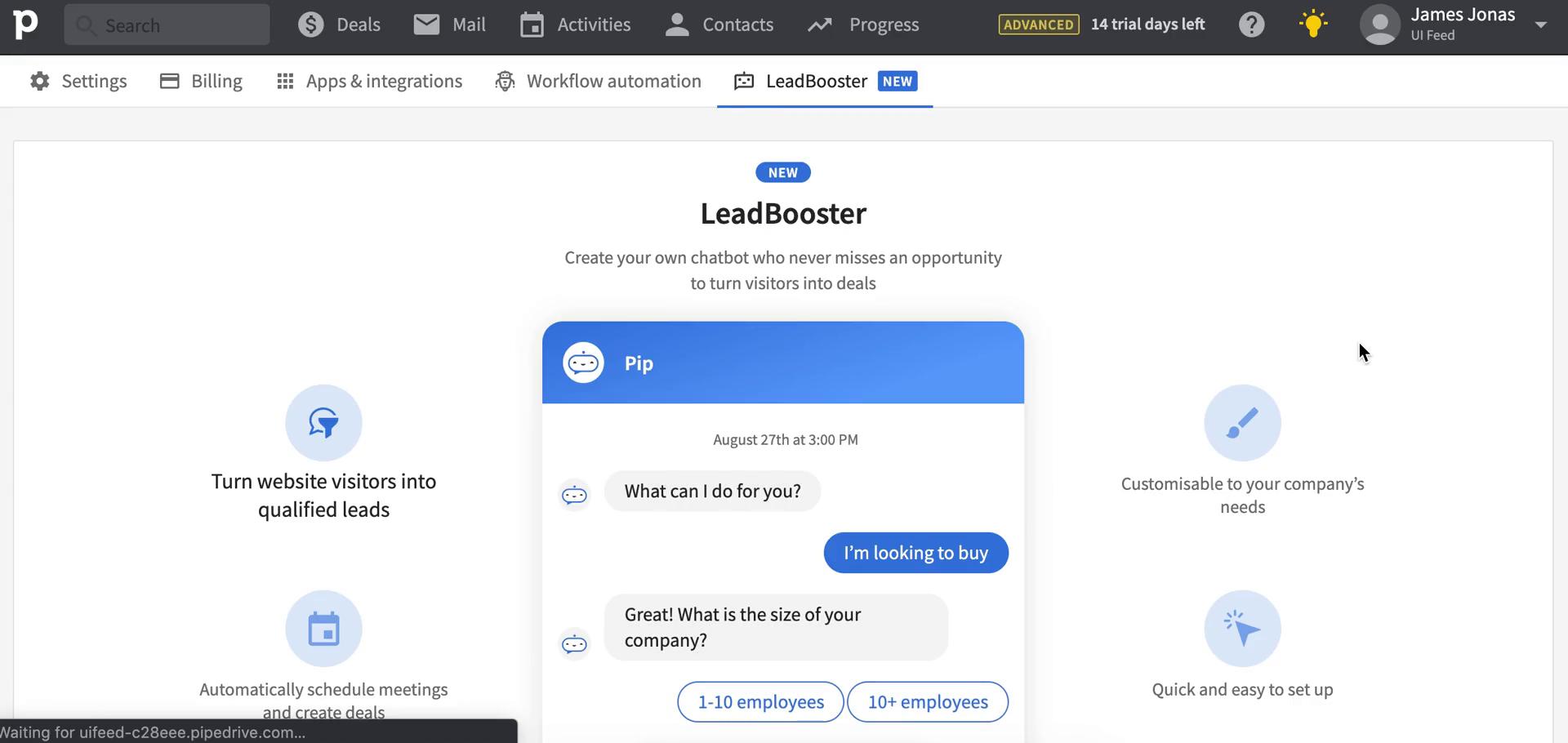The width and height of the screenshot is (1568, 743).
Task: Click the search magnifier icon
Action: [86, 25]
